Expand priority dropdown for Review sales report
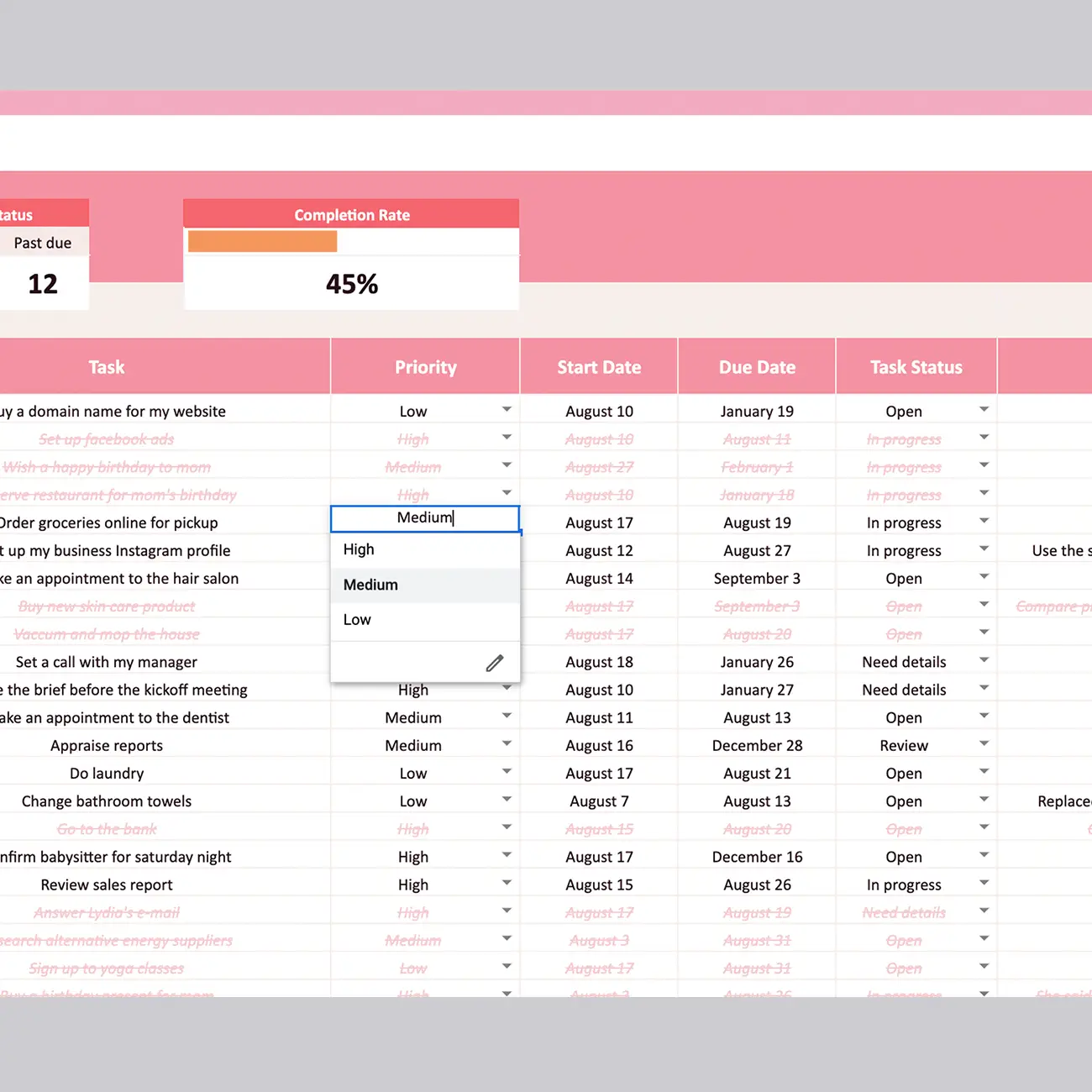 507,883
